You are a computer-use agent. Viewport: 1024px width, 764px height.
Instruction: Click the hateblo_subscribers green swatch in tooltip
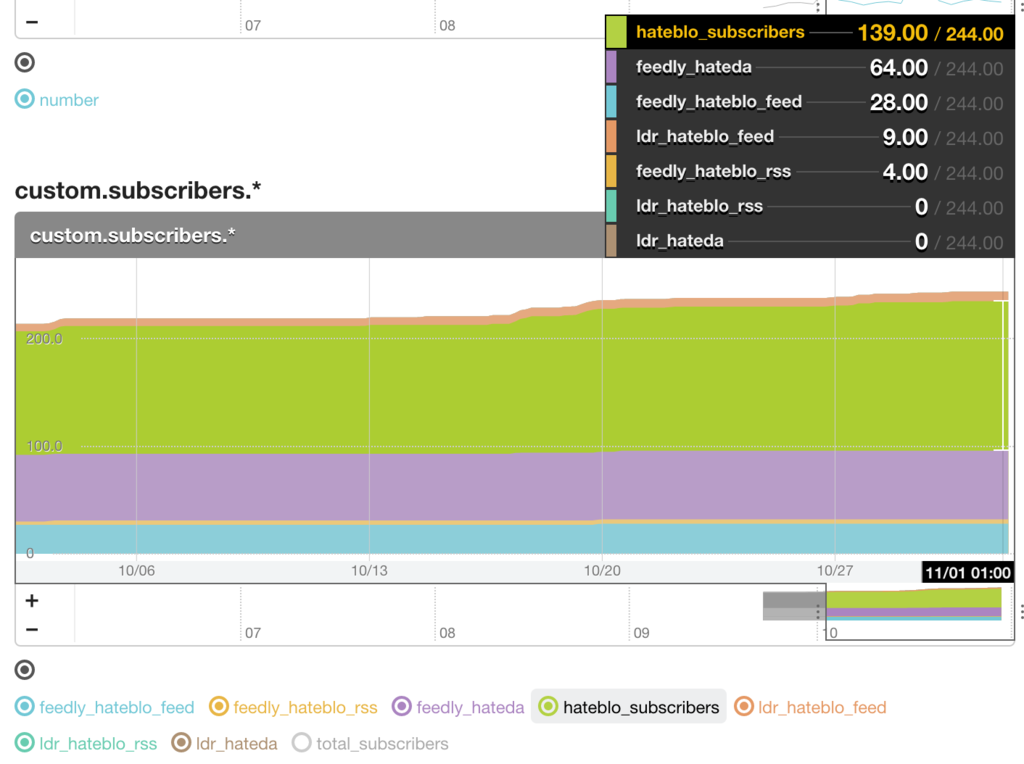click(616, 33)
